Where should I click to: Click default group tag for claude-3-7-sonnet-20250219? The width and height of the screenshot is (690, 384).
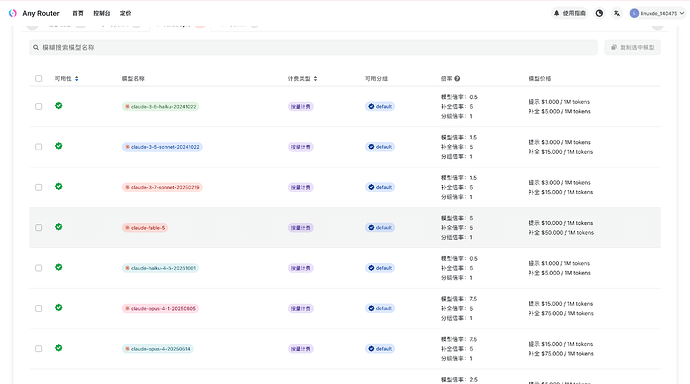point(380,187)
